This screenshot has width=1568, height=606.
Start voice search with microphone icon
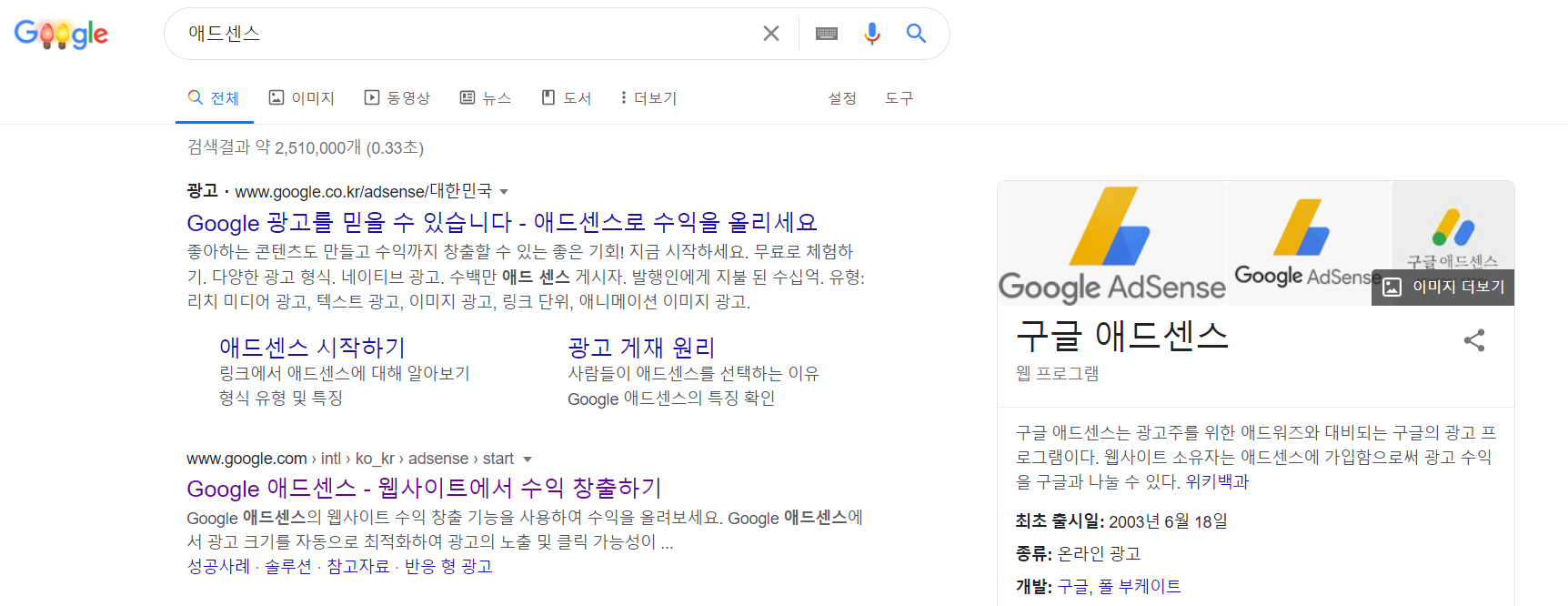[872, 34]
